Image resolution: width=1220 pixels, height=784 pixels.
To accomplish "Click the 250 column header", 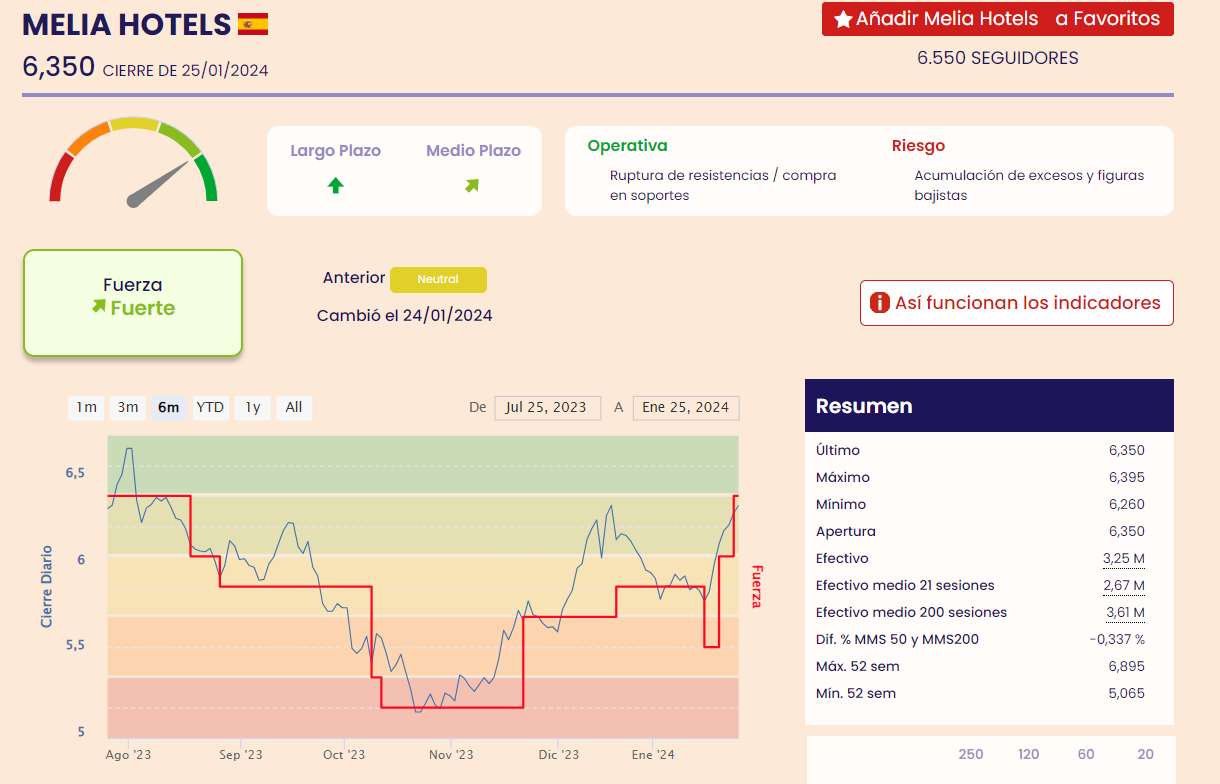I will pyautogui.click(x=971, y=754).
